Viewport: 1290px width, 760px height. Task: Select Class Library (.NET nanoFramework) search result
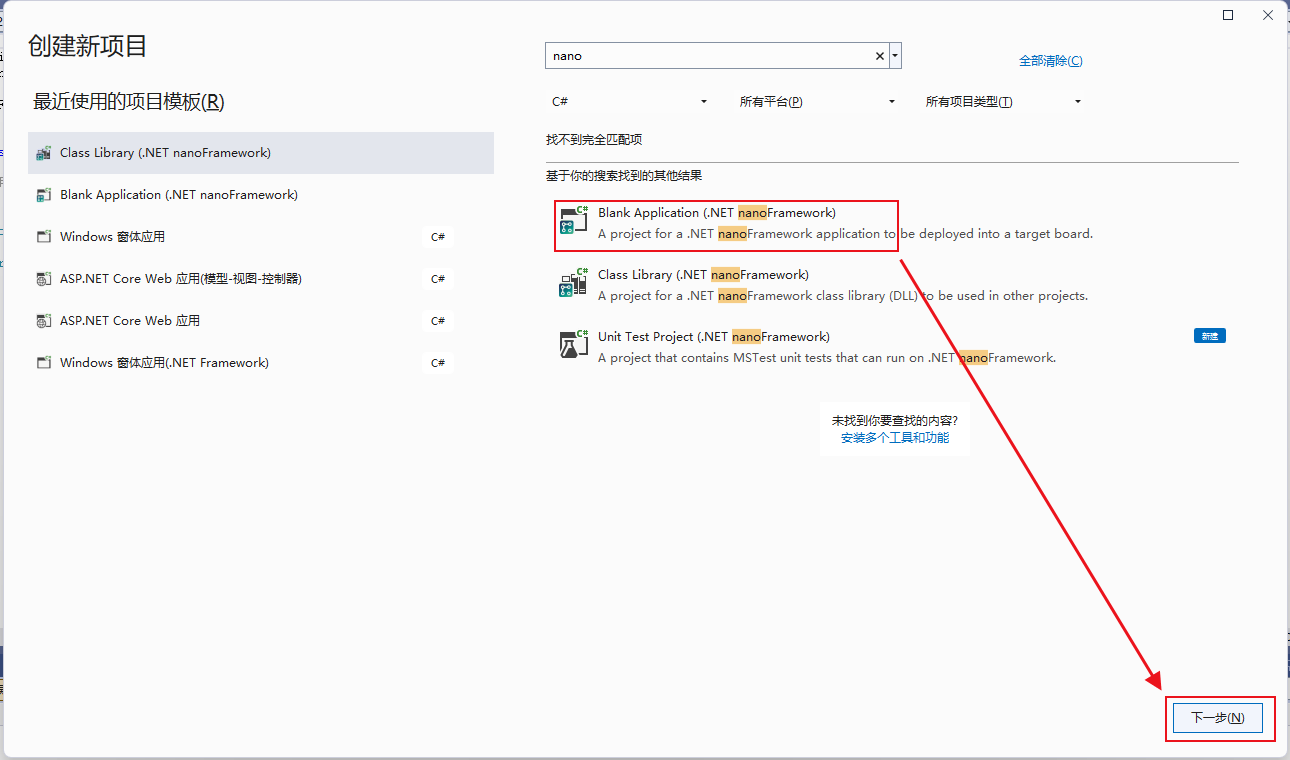pos(892,285)
